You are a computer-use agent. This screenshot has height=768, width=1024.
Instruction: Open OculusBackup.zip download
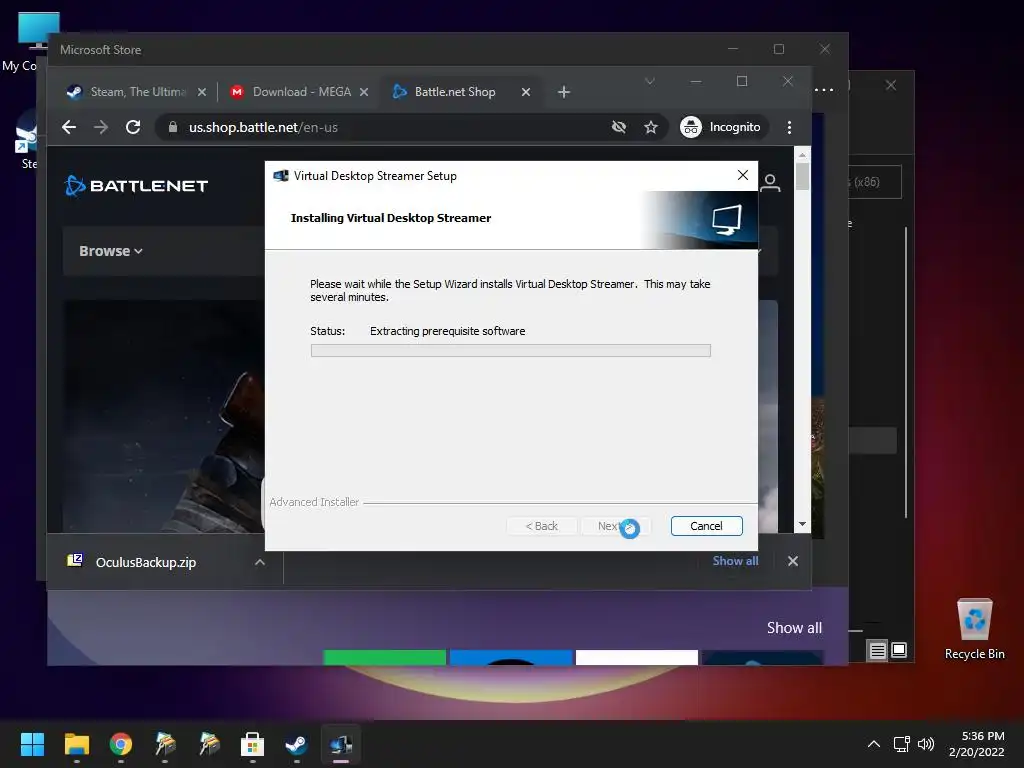[146, 562]
